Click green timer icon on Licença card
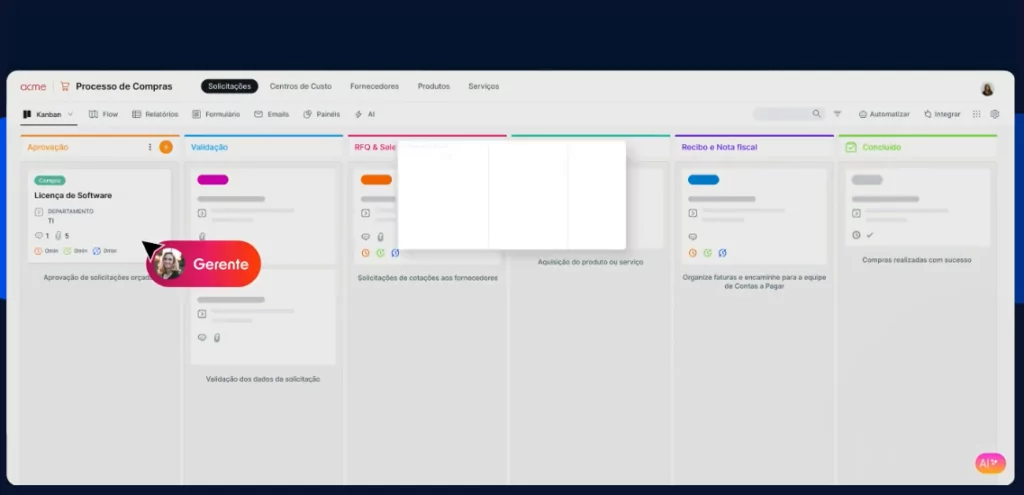This screenshot has height=495, width=1024. coord(67,251)
